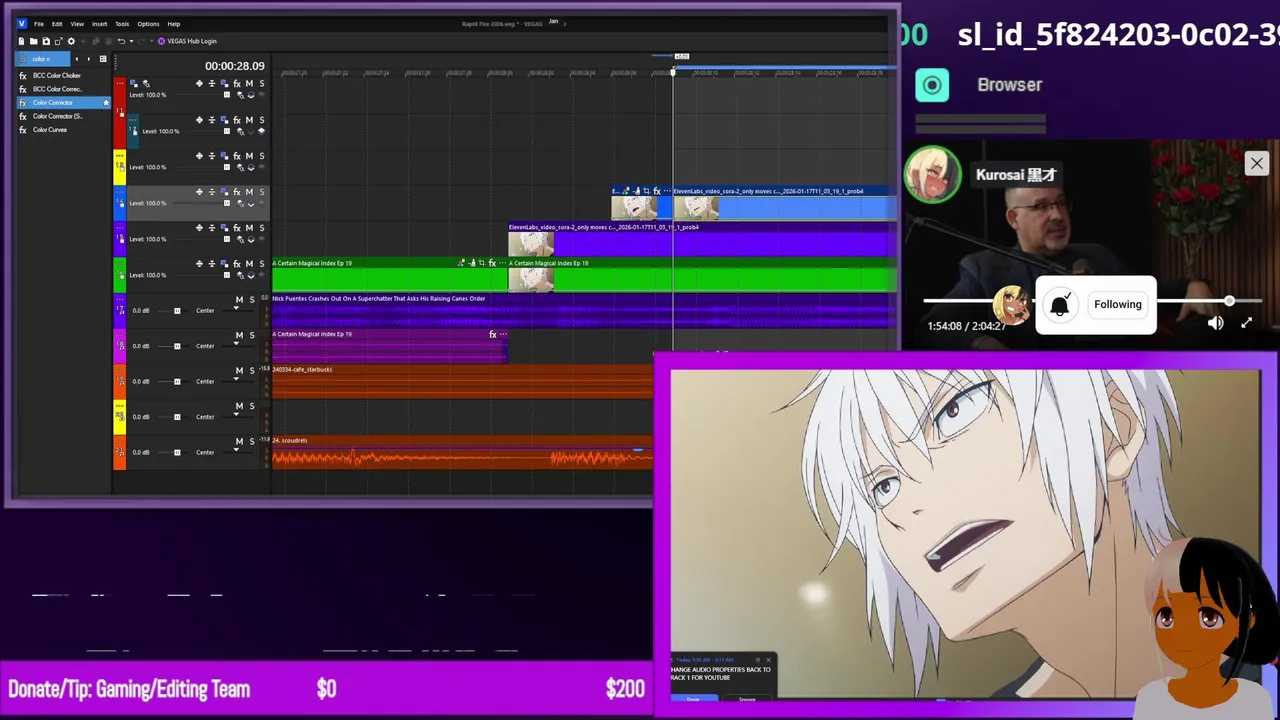The image size is (1280, 720).
Task: Close the Kurosai video popup
Action: tap(1256, 163)
